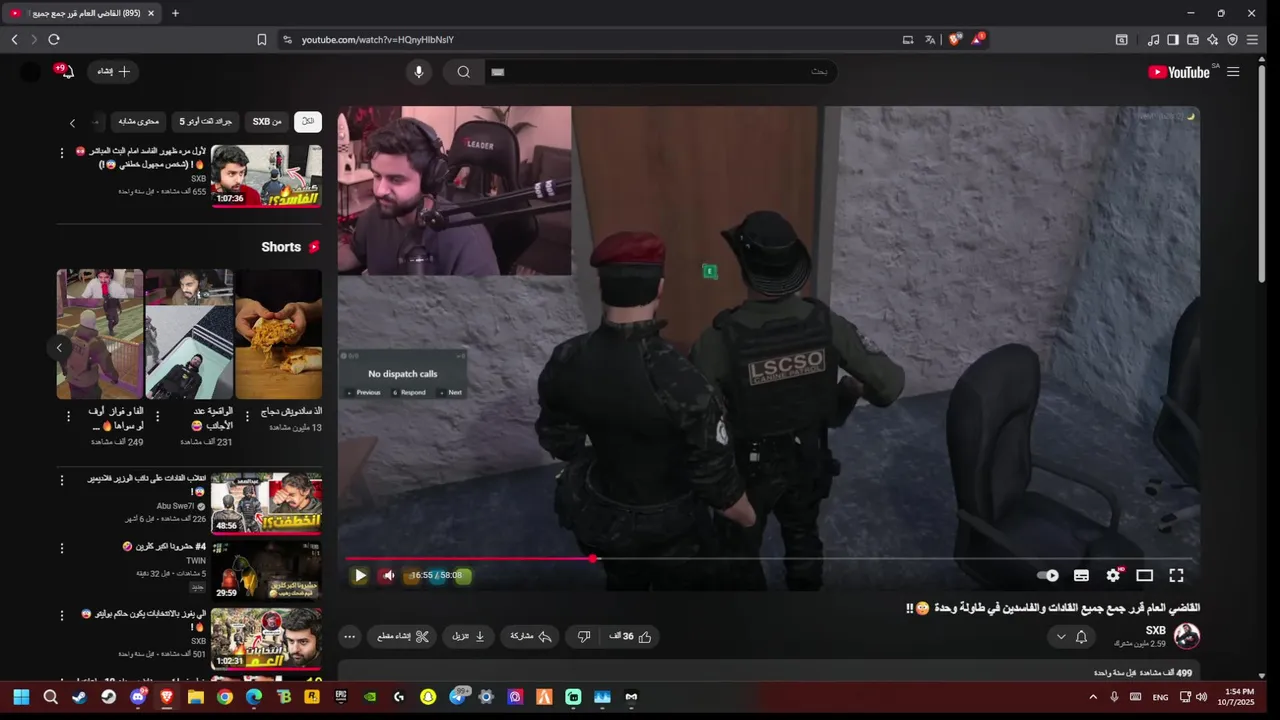Create a clip with the scissors button
The height and width of the screenshot is (720, 1280).
(403, 636)
